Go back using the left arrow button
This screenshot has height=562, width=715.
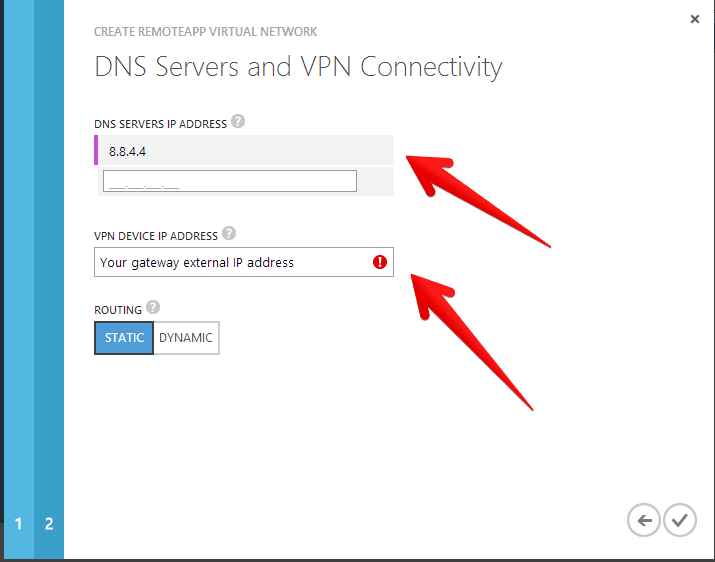[643, 520]
